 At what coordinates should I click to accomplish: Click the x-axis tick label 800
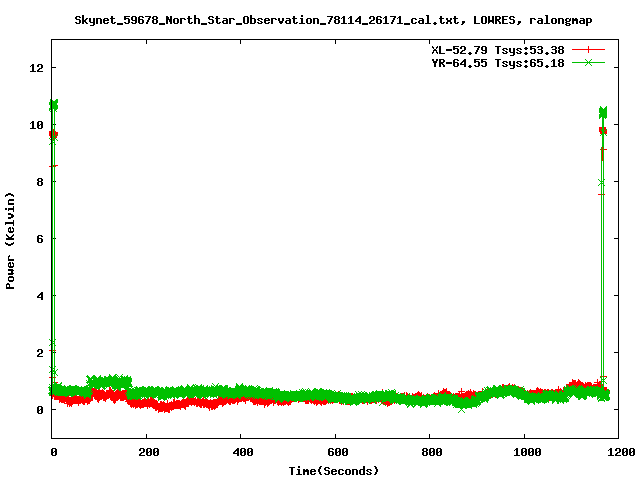tap(432, 452)
